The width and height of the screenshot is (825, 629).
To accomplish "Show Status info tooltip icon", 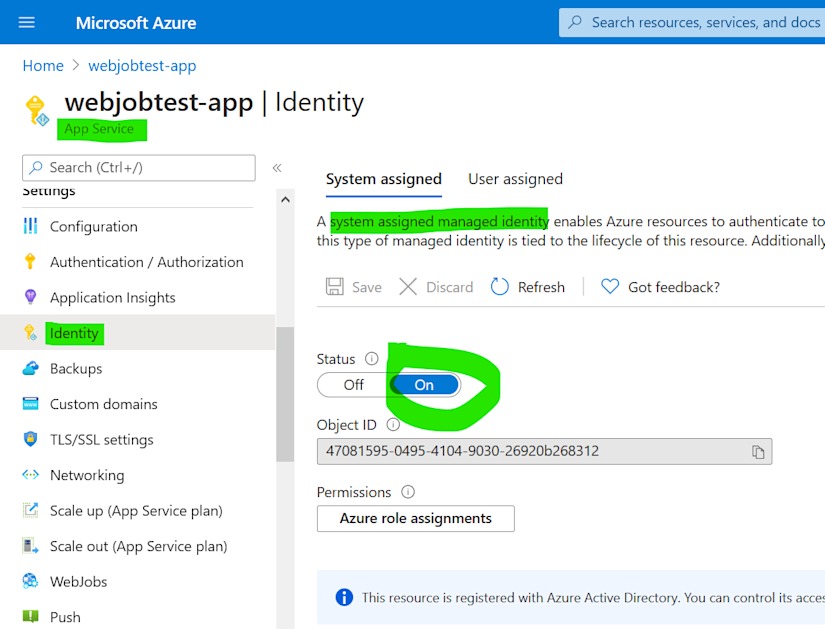I will point(371,359).
